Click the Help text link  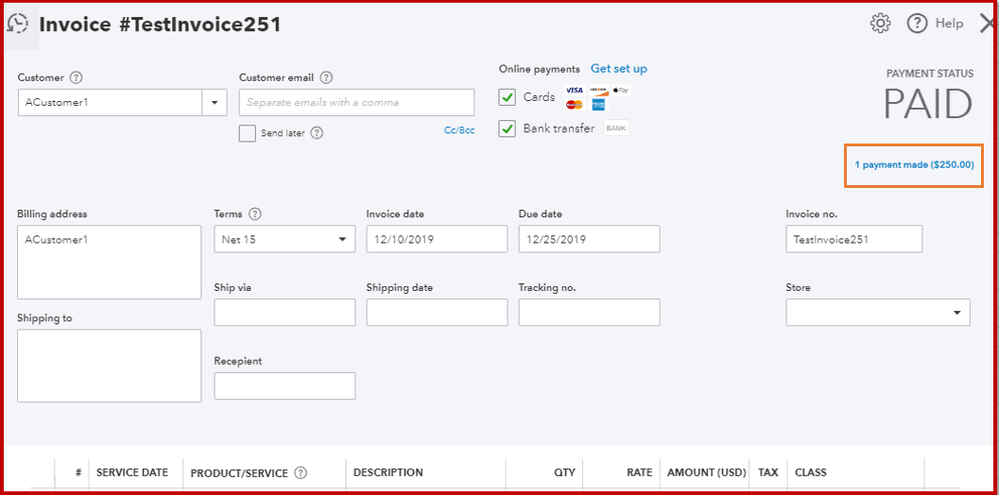coord(949,24)
